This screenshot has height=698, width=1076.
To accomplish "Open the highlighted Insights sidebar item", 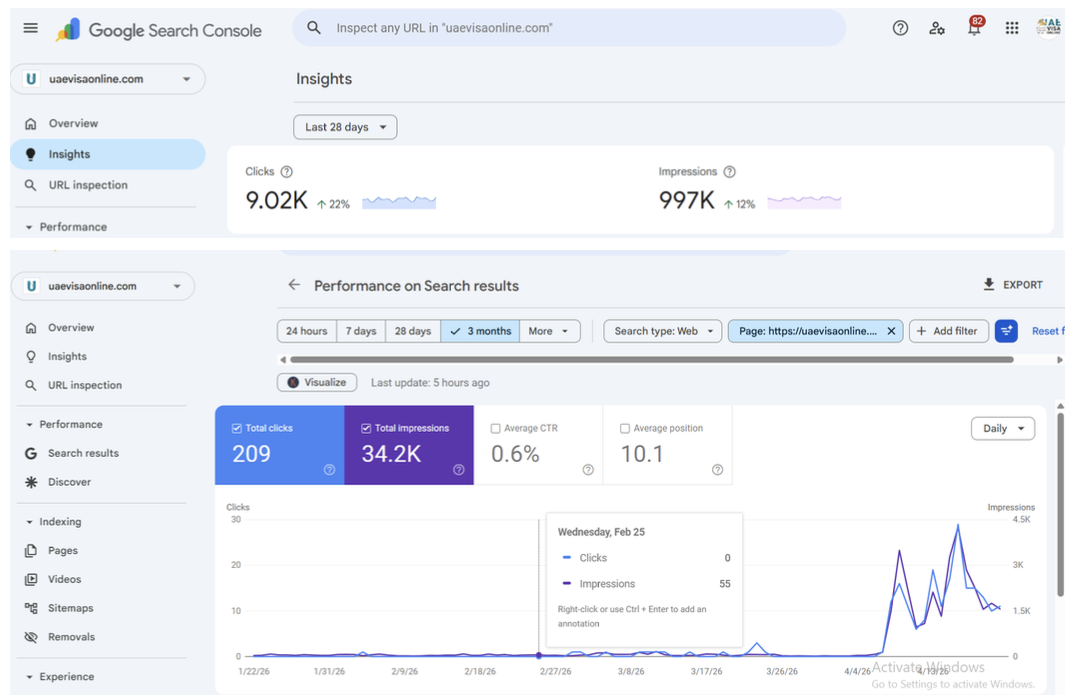I will pyautogui.click(x=108, y=154).
